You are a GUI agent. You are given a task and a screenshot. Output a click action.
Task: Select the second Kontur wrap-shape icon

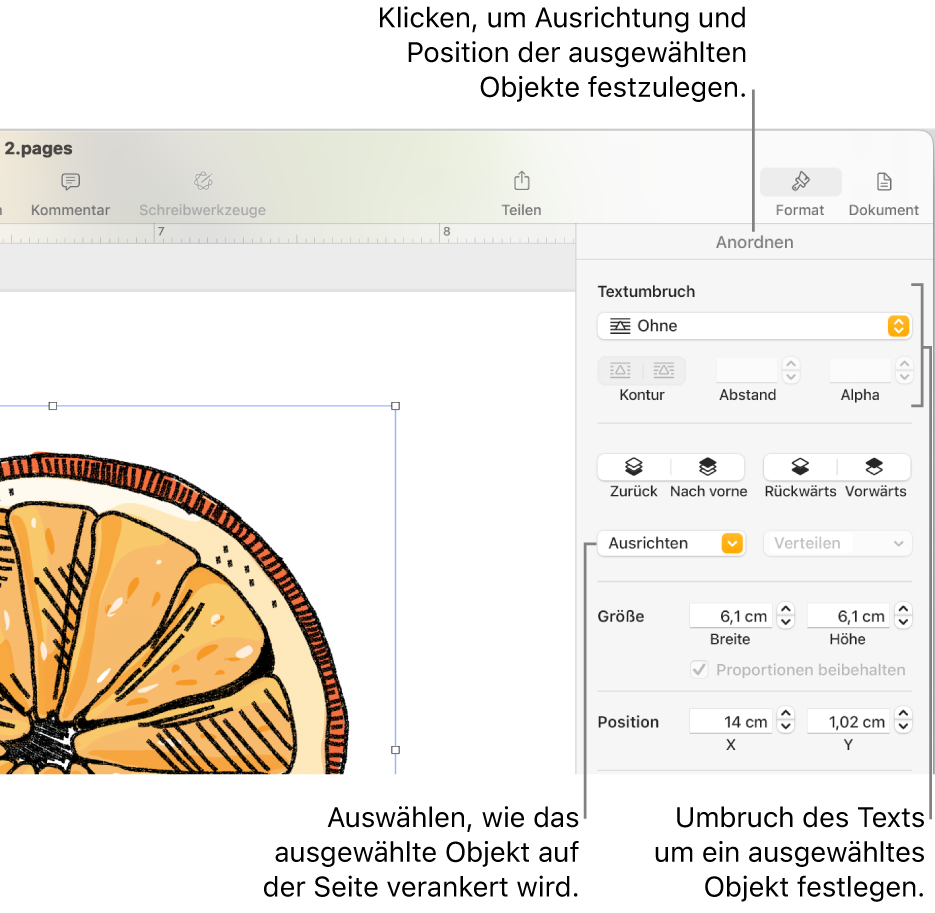tap(664, 370)
